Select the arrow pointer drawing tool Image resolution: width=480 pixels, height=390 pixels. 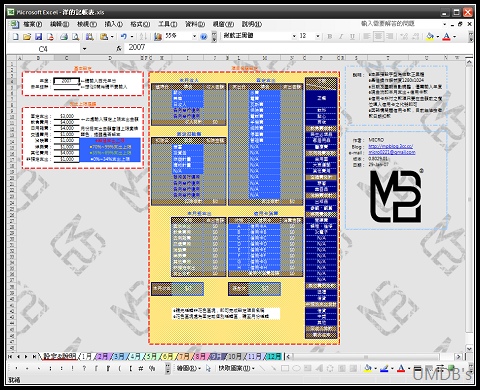coord(208,368)
